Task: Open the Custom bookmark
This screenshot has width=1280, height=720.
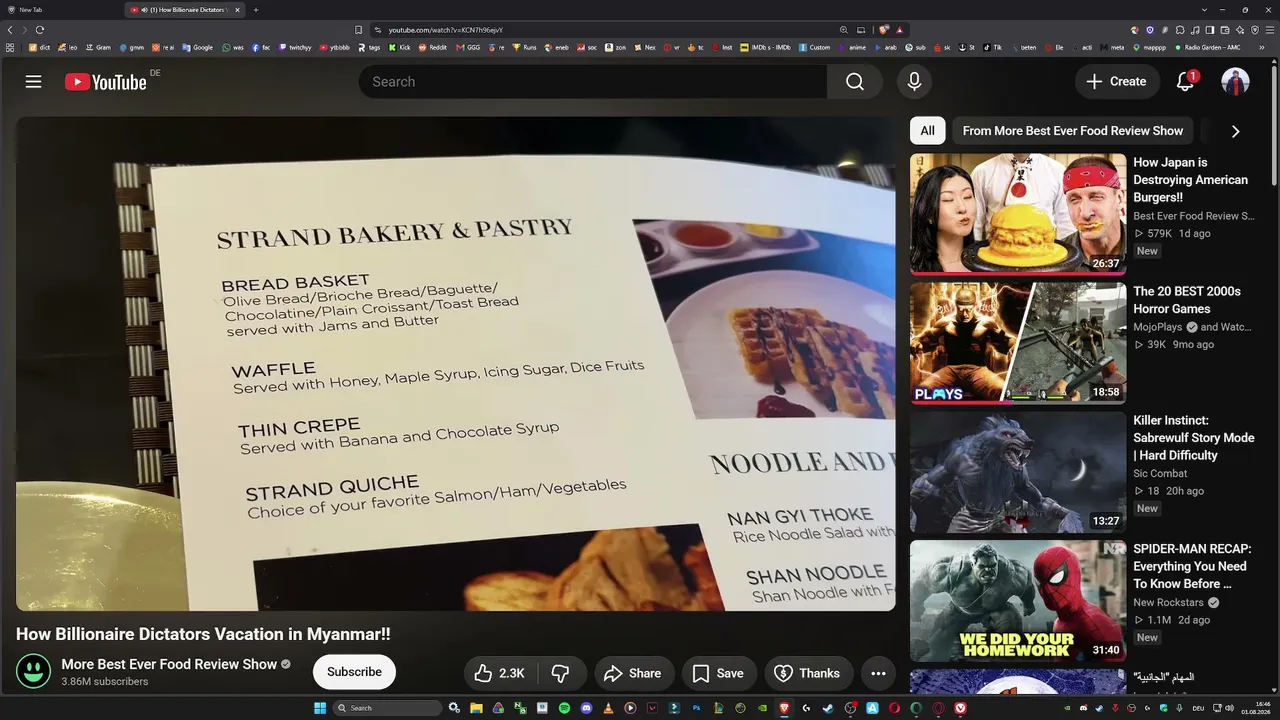Action: click(x=815, y=47)
